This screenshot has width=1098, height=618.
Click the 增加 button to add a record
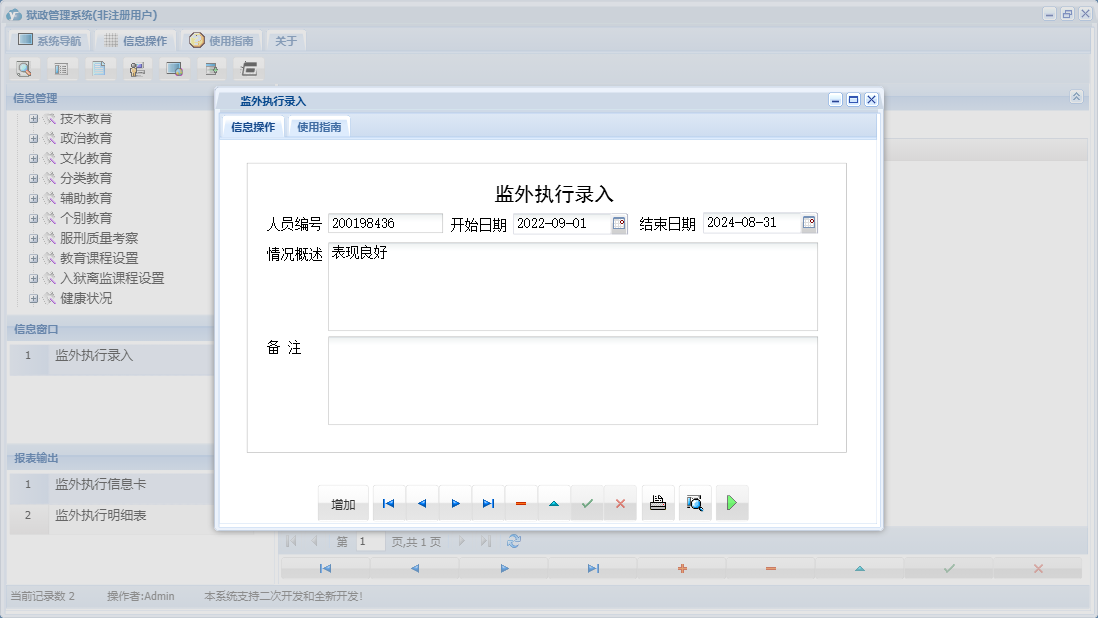point(343,503)
